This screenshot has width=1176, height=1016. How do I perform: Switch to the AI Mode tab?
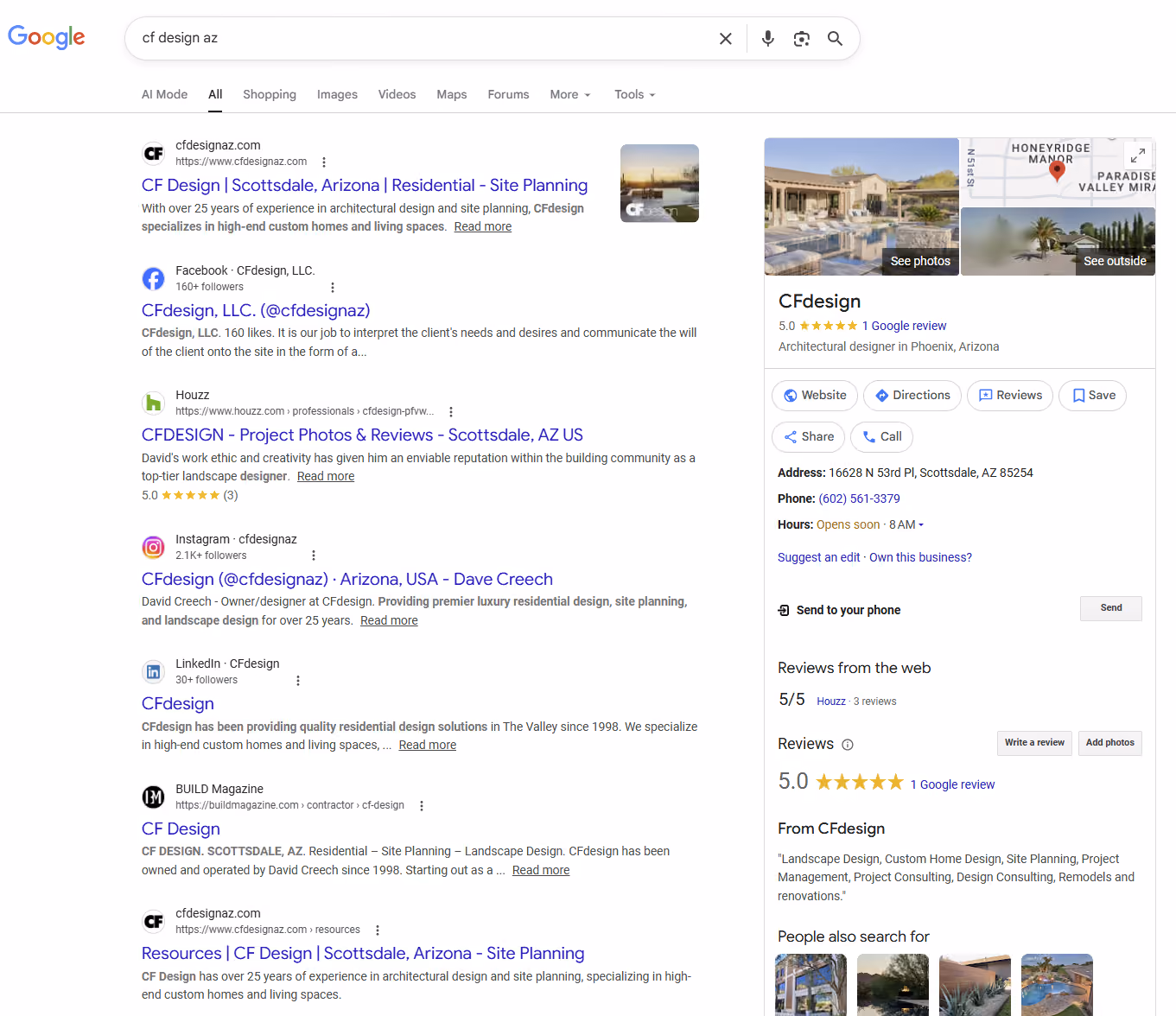tap(164, 95)
